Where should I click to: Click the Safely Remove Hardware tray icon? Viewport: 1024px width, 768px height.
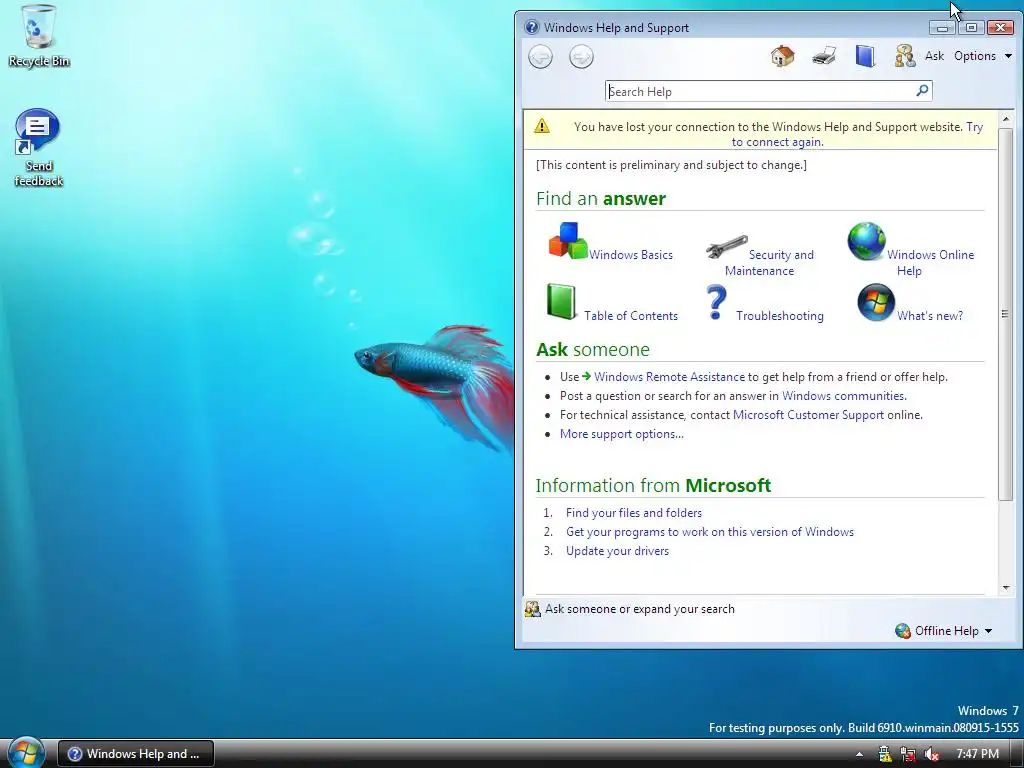pos(885,754)
